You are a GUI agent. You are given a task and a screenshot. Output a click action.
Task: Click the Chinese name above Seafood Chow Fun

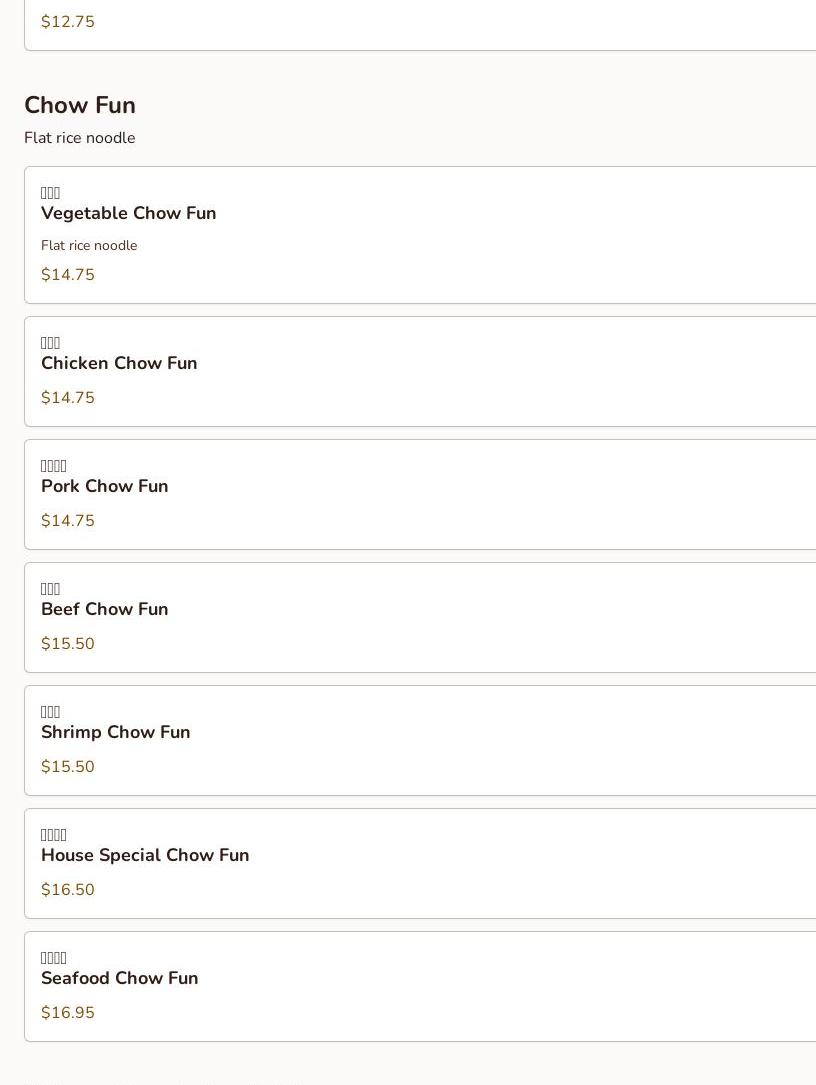54,958
